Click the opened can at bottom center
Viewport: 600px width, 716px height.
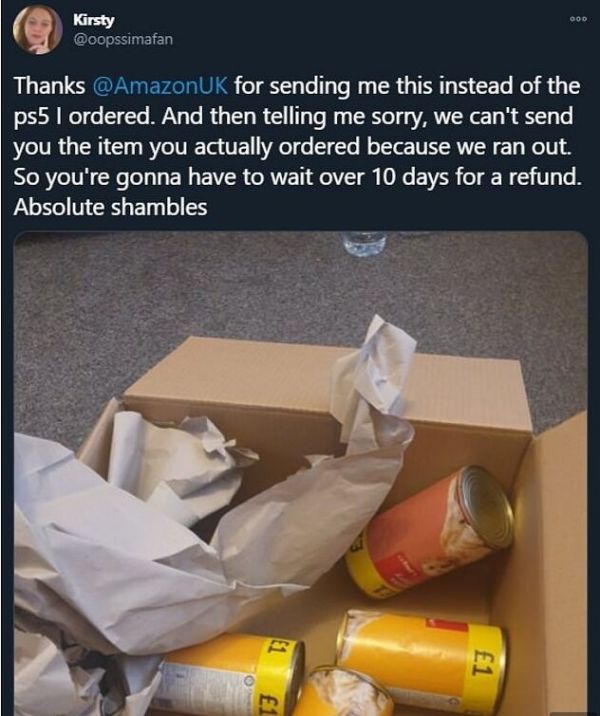(343, 693)
